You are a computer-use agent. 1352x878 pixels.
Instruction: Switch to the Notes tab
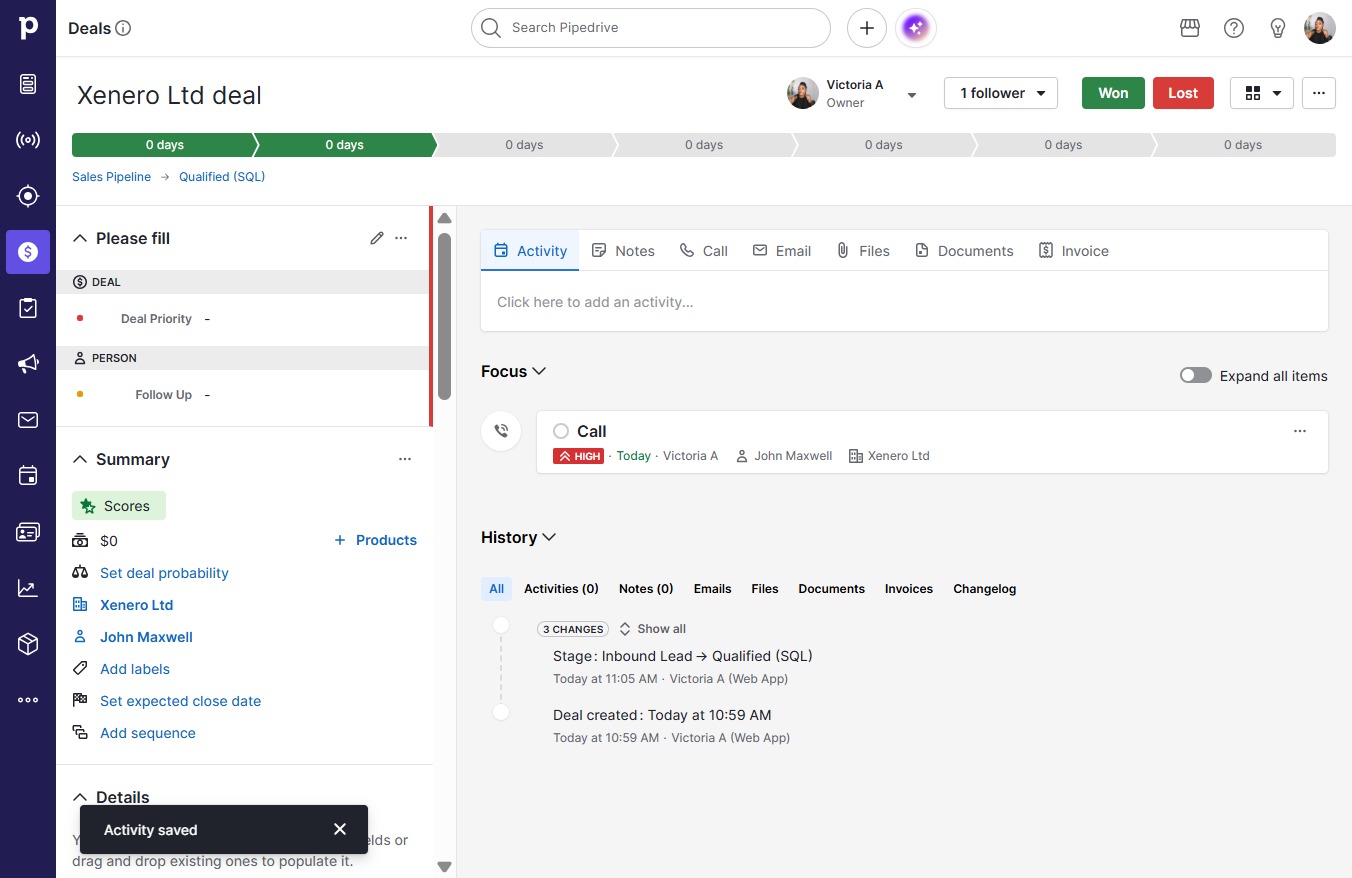(623, 251)
